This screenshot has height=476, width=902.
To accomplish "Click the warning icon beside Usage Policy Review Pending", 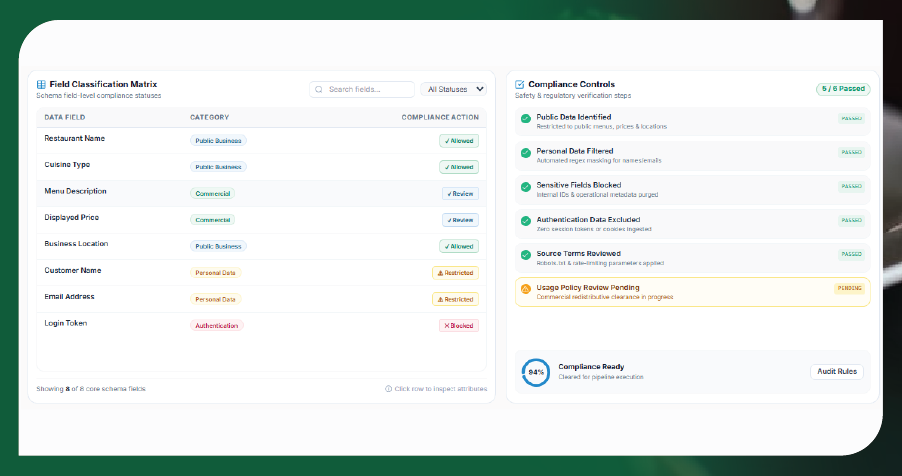I will pos(526,289).
